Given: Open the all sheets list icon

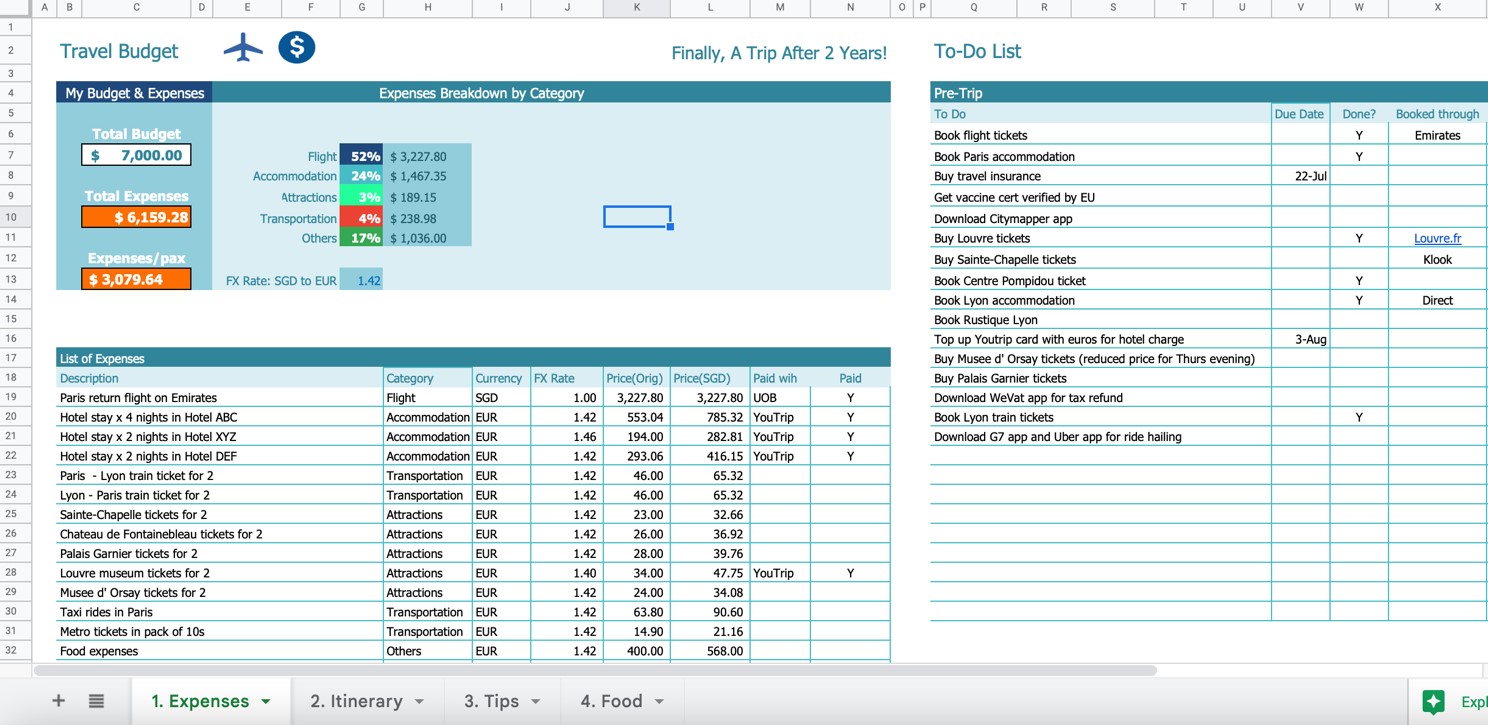Looking at the screenshot, I should [96, 701].
